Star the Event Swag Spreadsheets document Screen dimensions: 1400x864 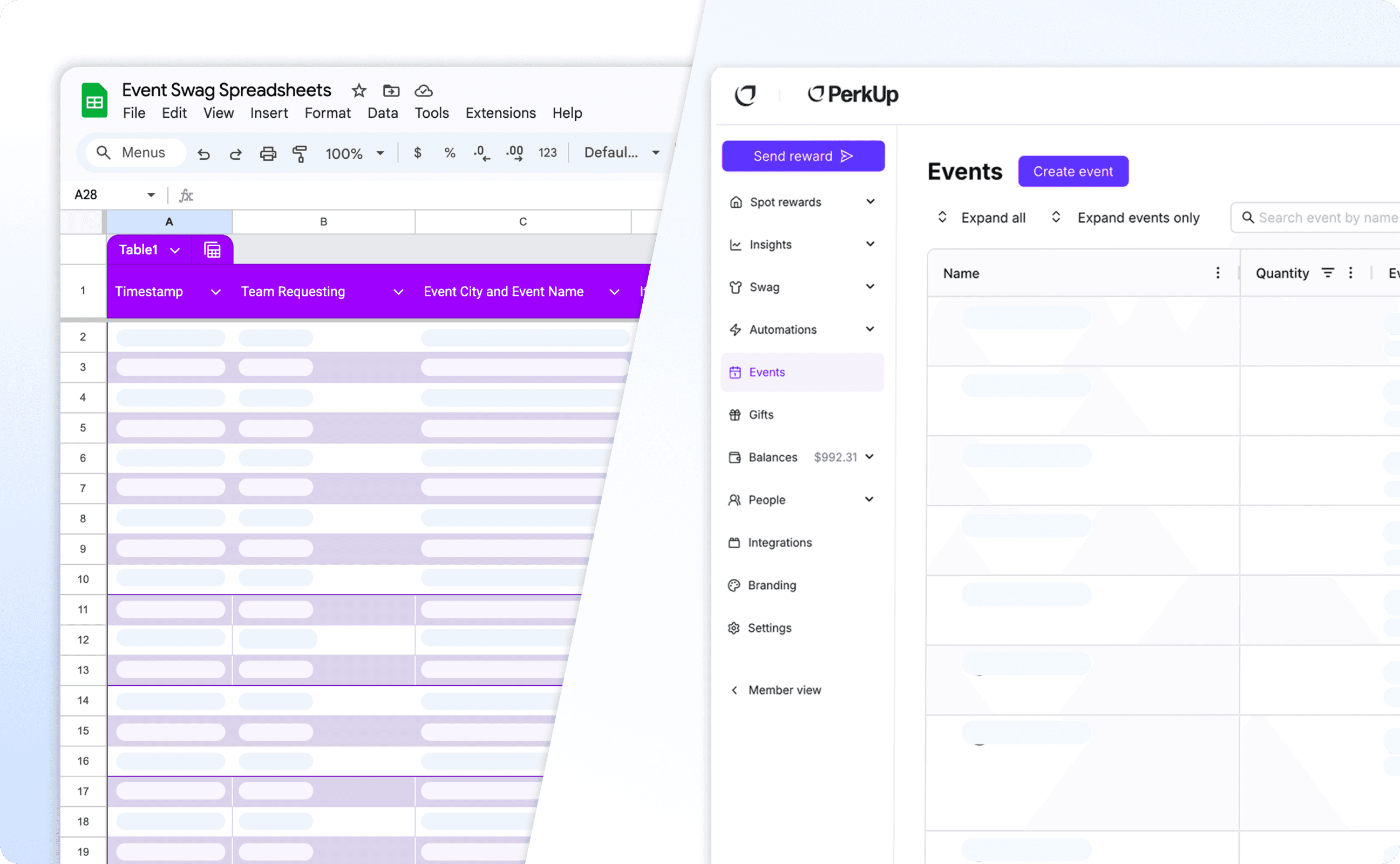pos(358,90)
